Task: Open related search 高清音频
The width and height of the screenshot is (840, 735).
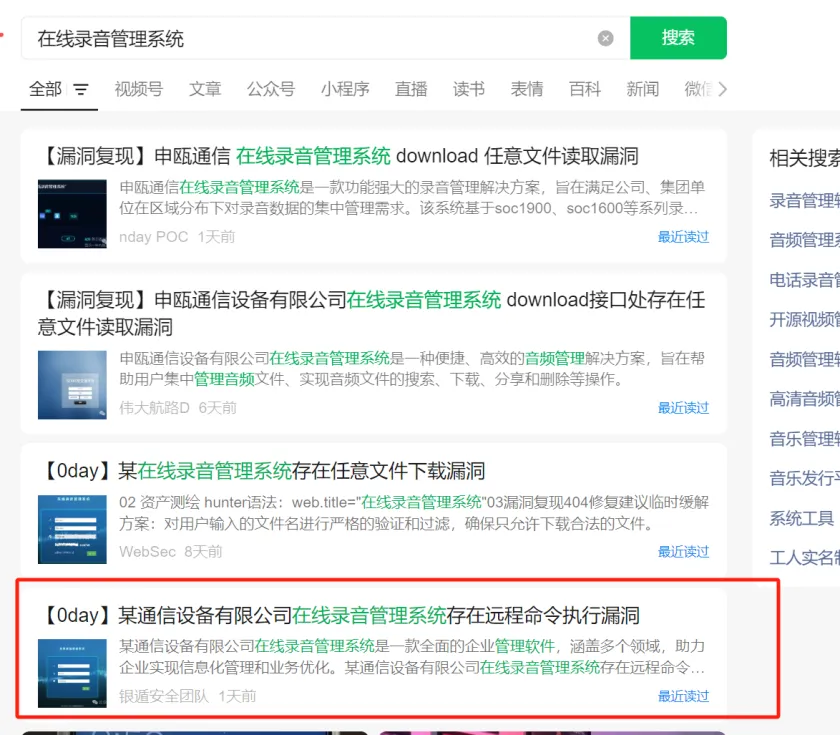Action: (804, 399)
